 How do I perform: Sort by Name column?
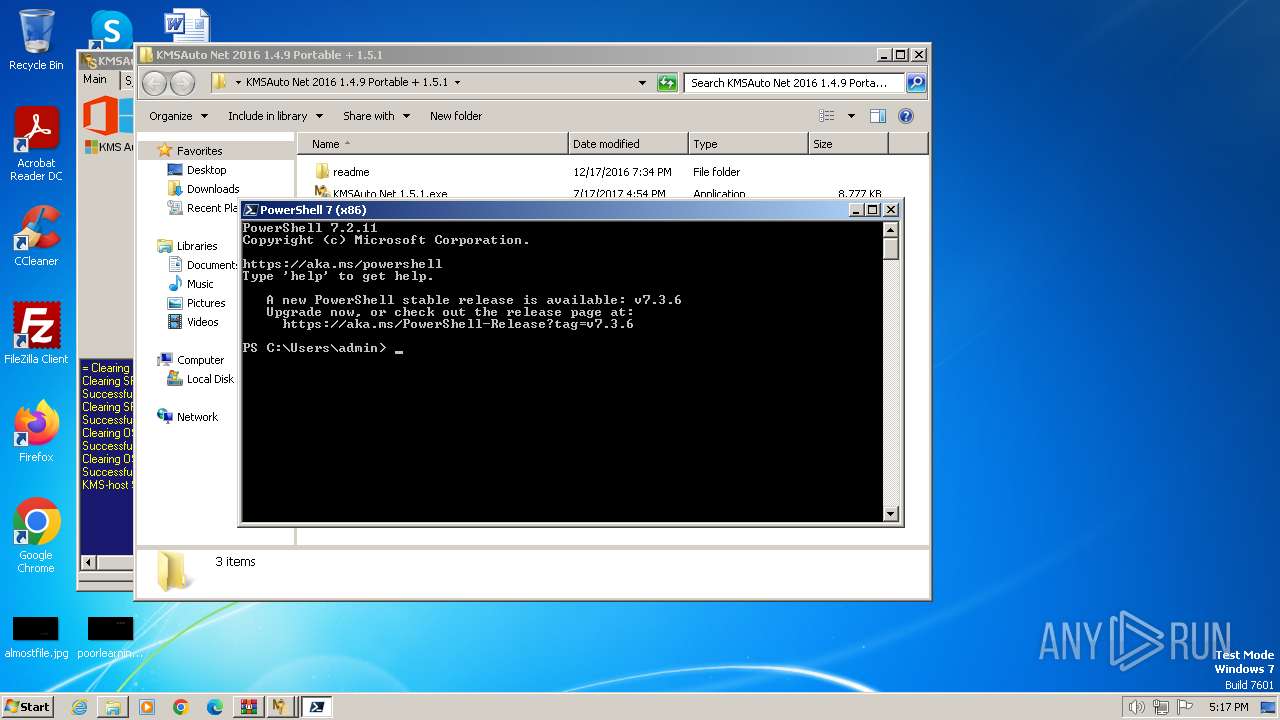432,144
